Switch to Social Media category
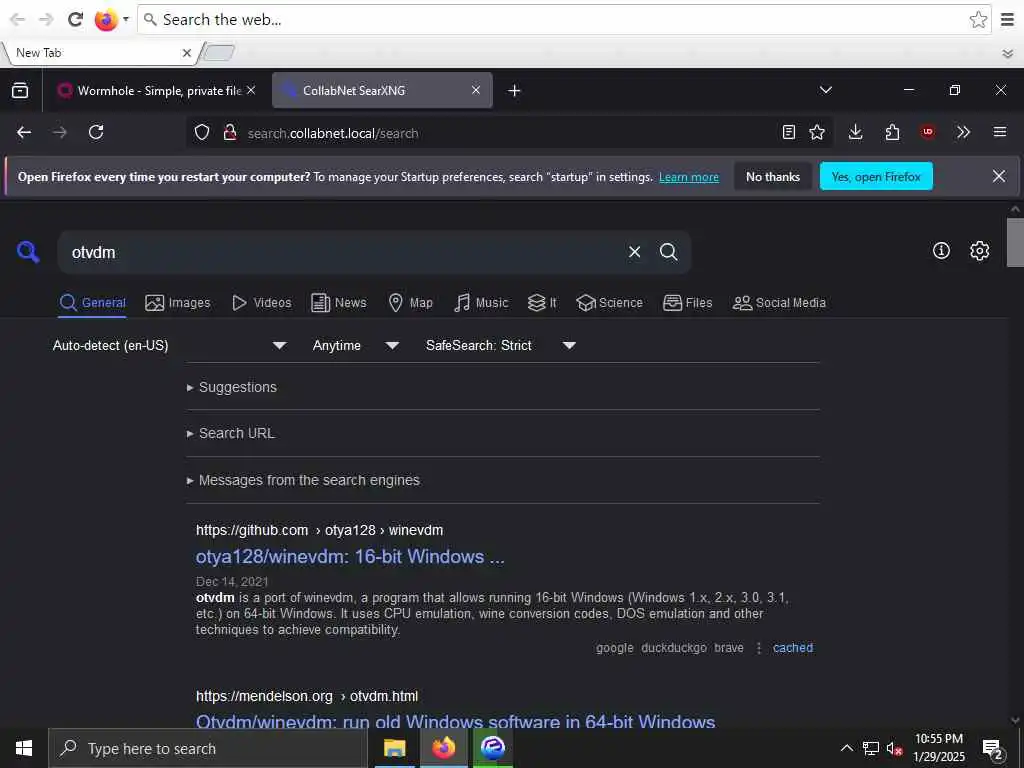 pos(779,303)
